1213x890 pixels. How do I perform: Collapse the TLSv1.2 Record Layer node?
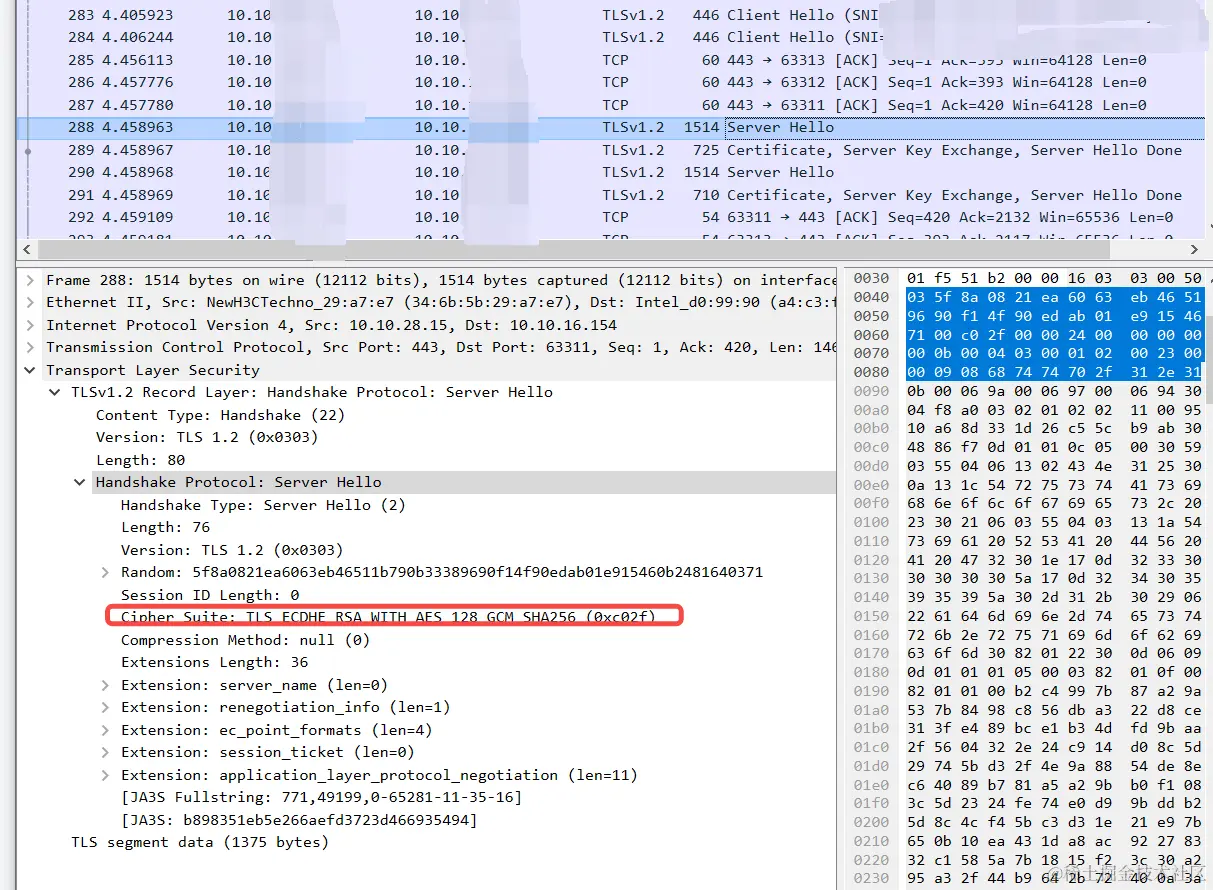point(55,392)
